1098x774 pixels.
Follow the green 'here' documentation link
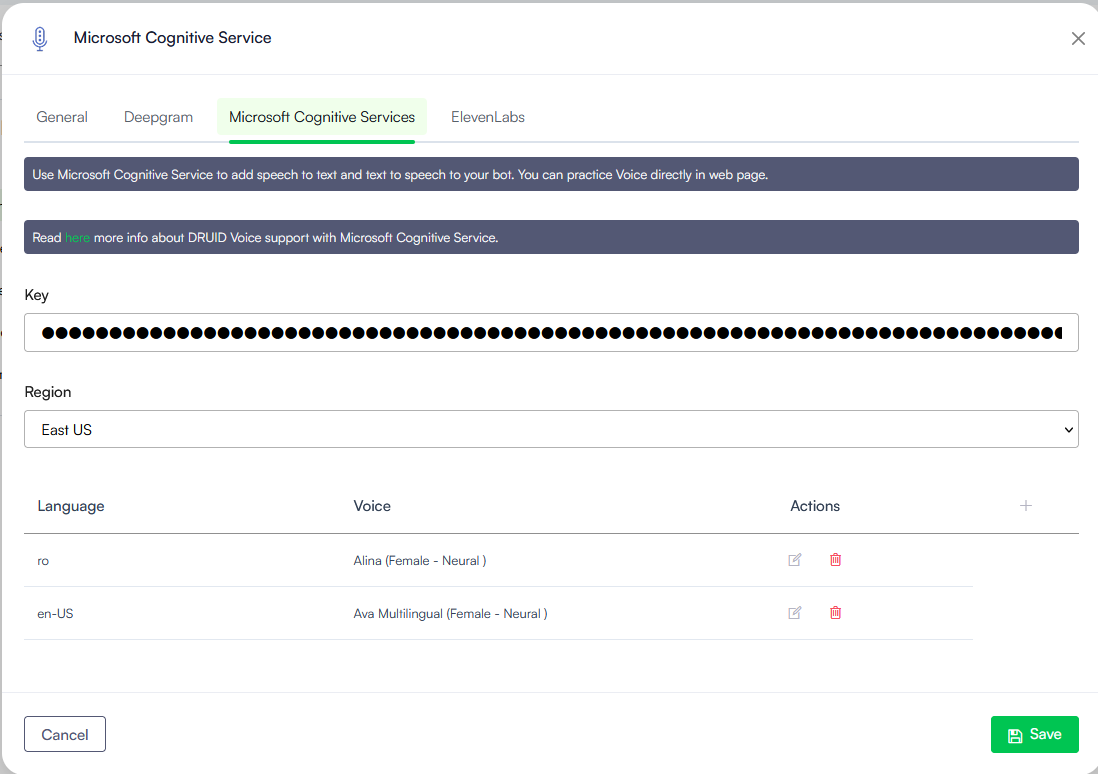77,238
